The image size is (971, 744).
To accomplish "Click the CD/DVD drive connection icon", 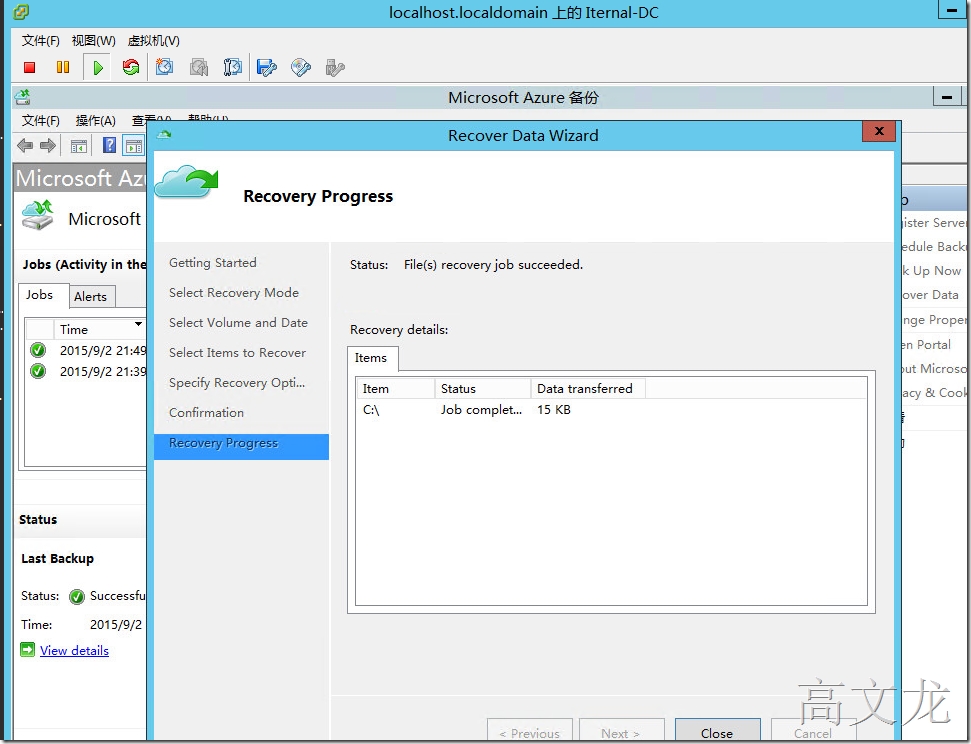I will [x=300, y=67].
